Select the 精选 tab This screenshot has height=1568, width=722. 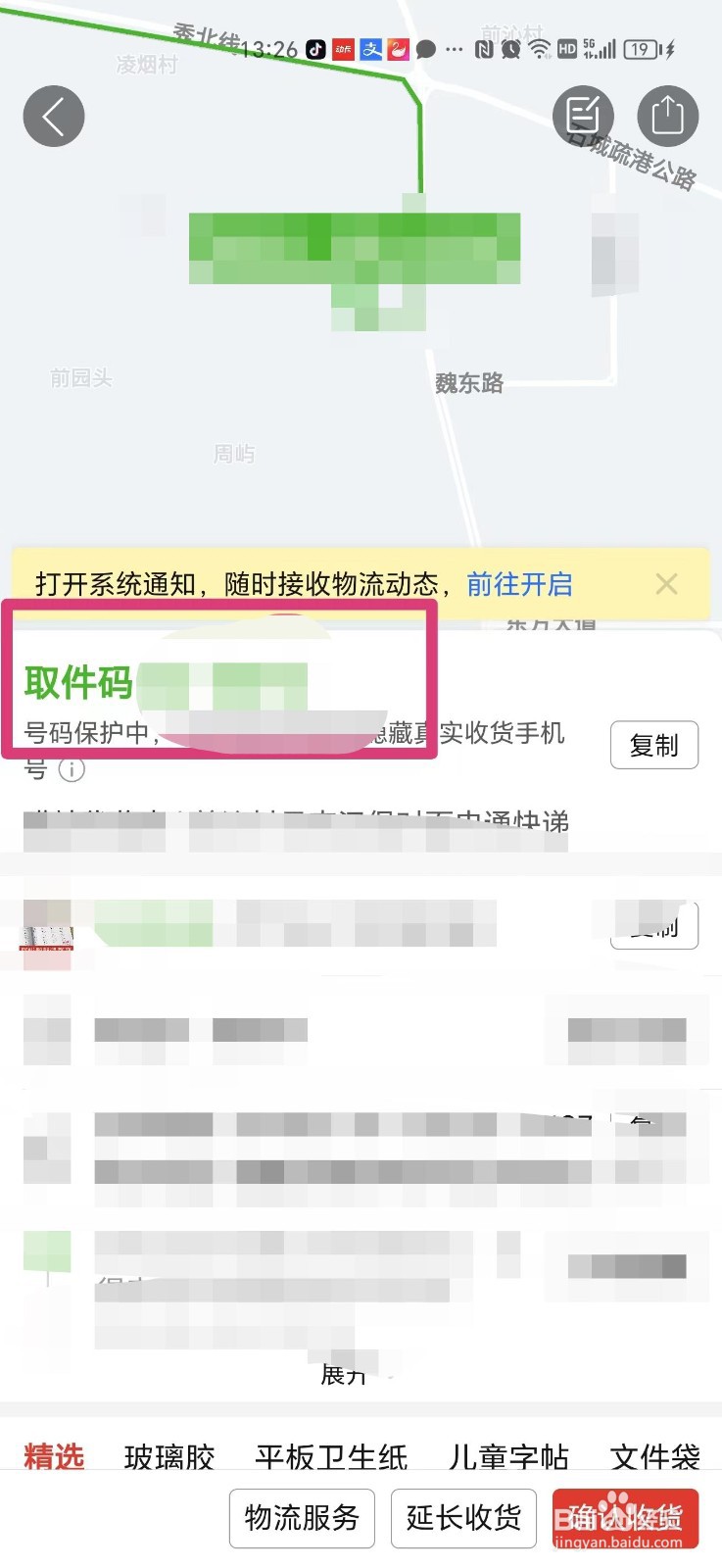pos(54,1457)
